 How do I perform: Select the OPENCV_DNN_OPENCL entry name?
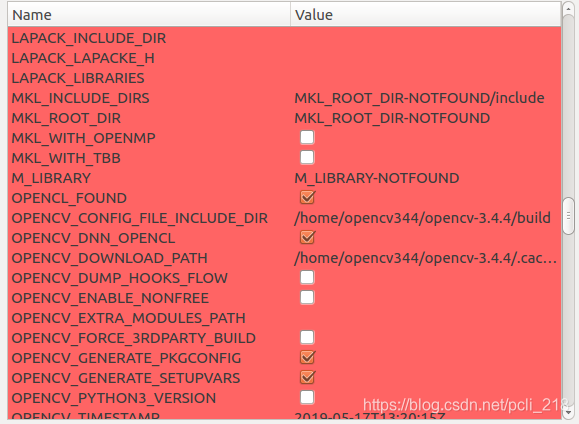tap(93, 238)
